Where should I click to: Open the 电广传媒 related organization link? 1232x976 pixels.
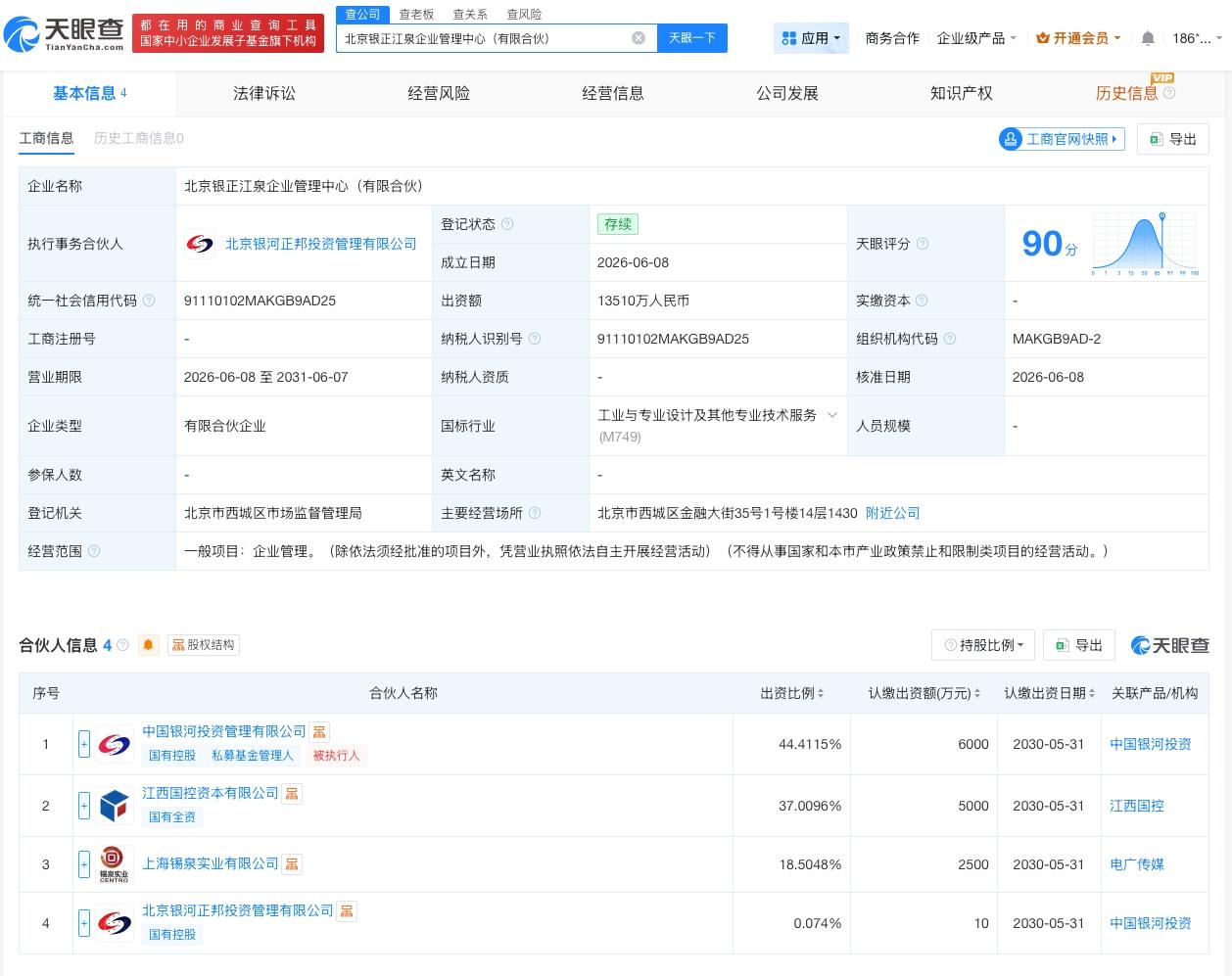point(1137,864)
